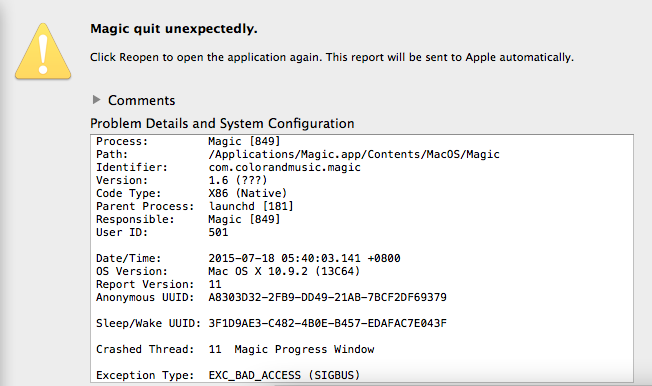Select the "Version:" label
Viewport: 652px width, 386px height.
(x=122, y=180)
